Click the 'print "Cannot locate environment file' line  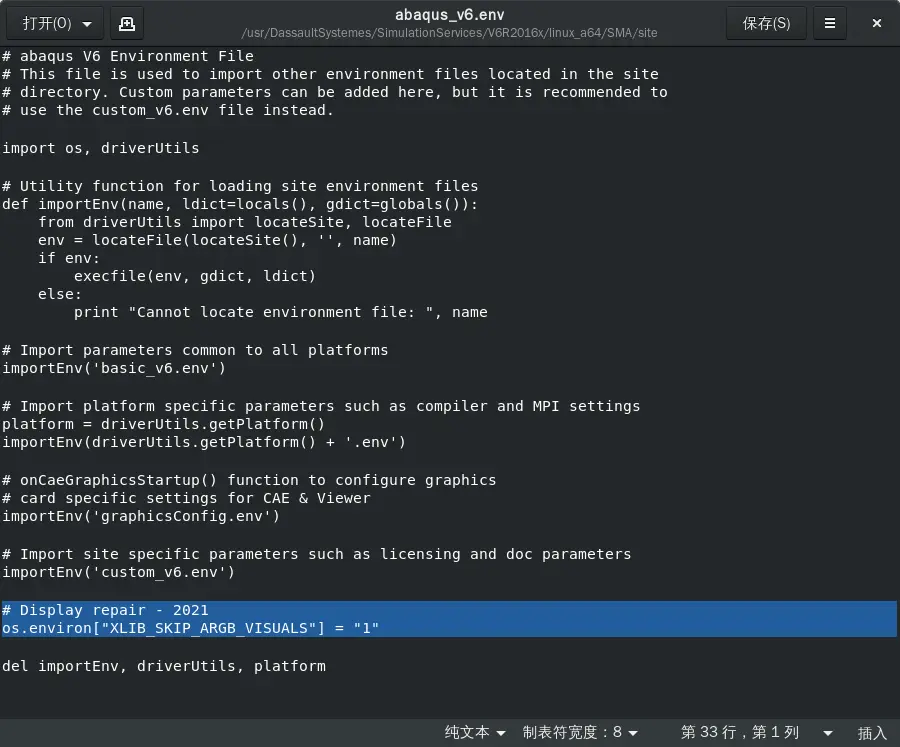coord(281,312)
